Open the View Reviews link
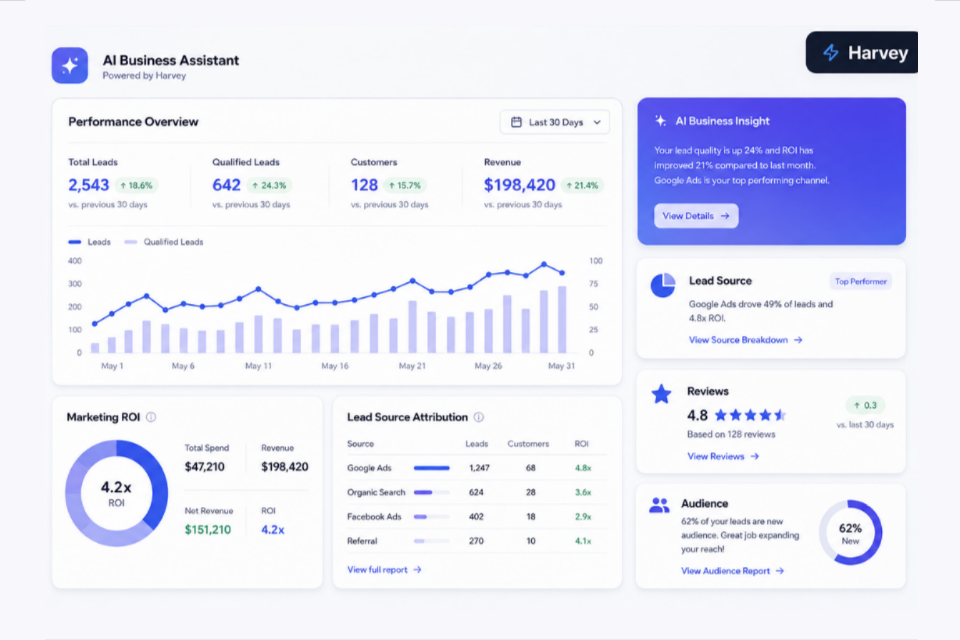This screenshot has height=640, width=960. [x=722, y=456]
